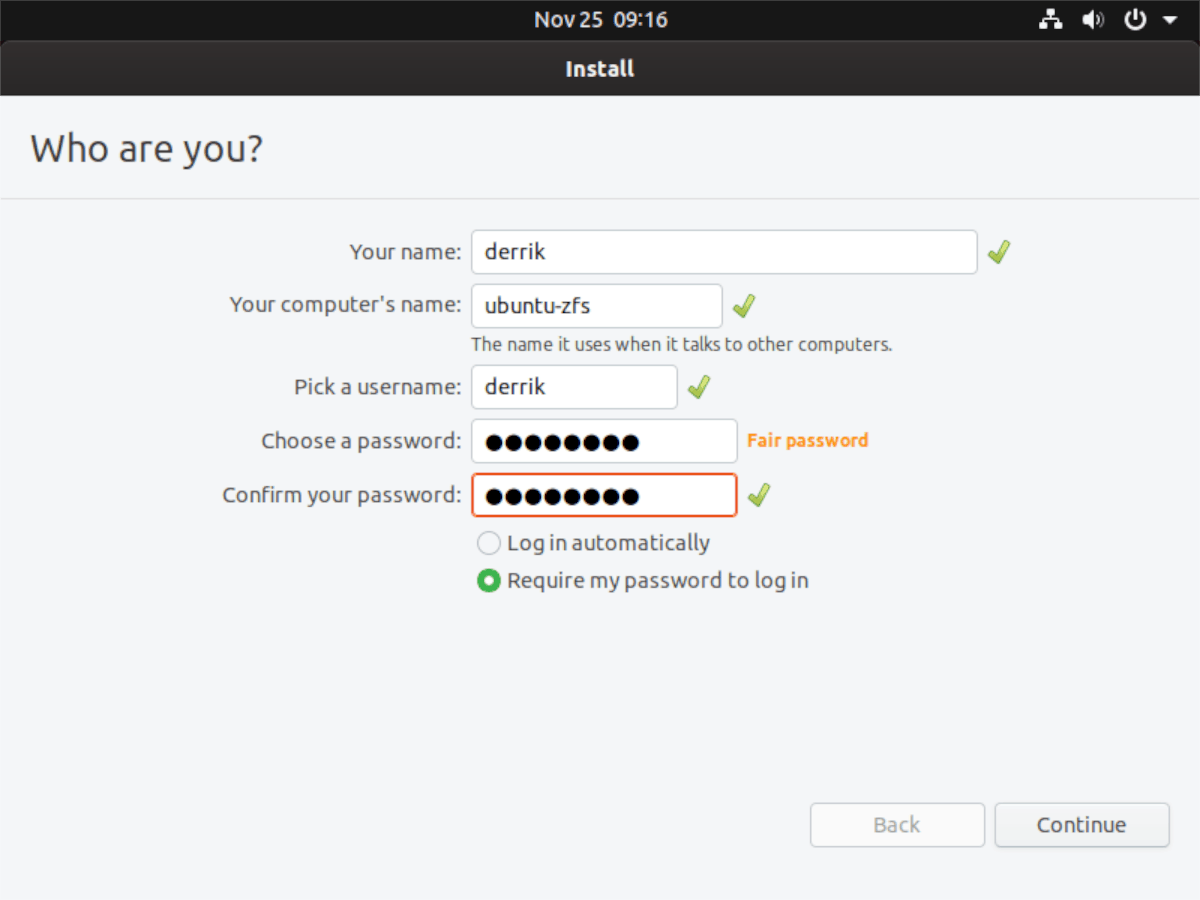Click the power icon in top bar
1200x900 pixels.
pyautogui.click(x=1135, y=20)
